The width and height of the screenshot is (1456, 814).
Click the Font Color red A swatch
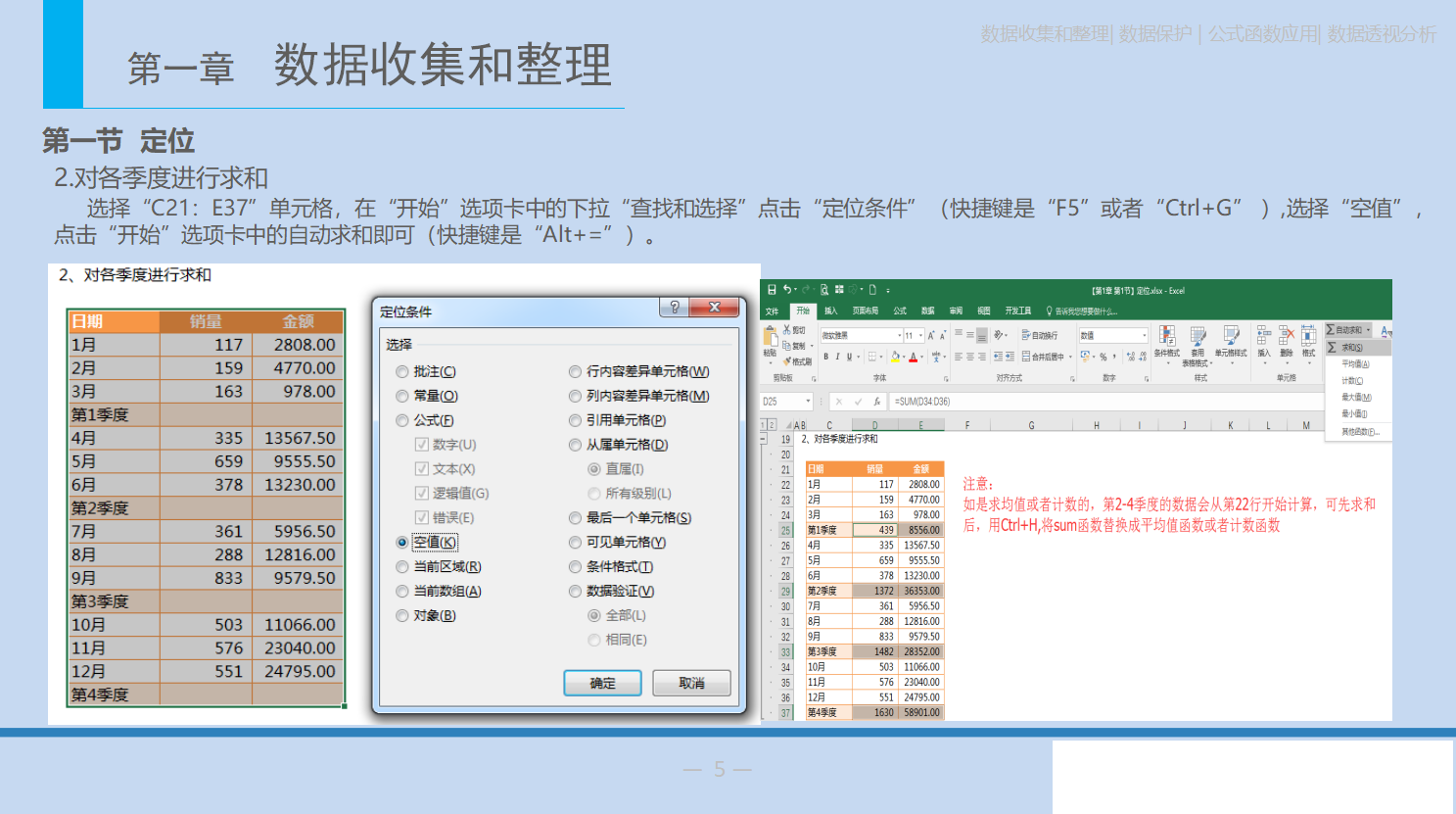(x=914, y=357)
